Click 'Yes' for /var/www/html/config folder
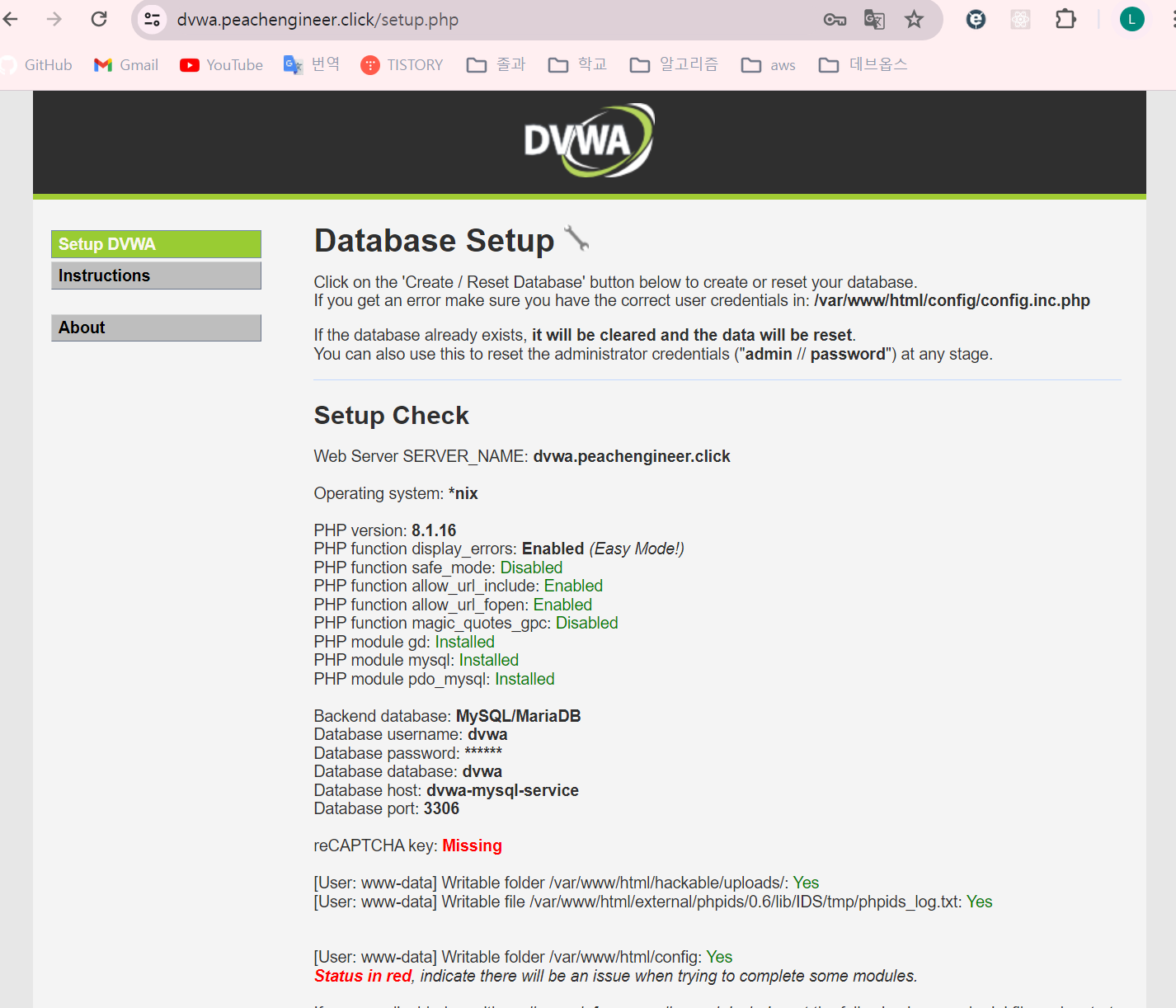The image size is (1176, 1008). pyautogui.click(x=719, y=957)
